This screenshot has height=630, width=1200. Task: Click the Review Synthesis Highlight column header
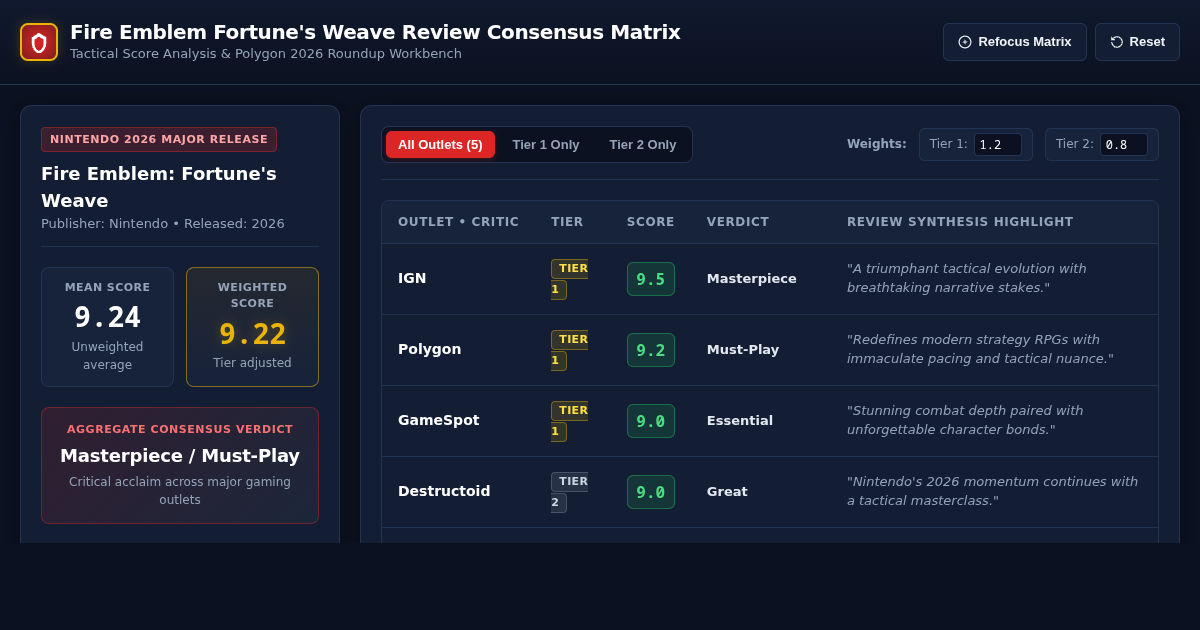tap(960, 222)
